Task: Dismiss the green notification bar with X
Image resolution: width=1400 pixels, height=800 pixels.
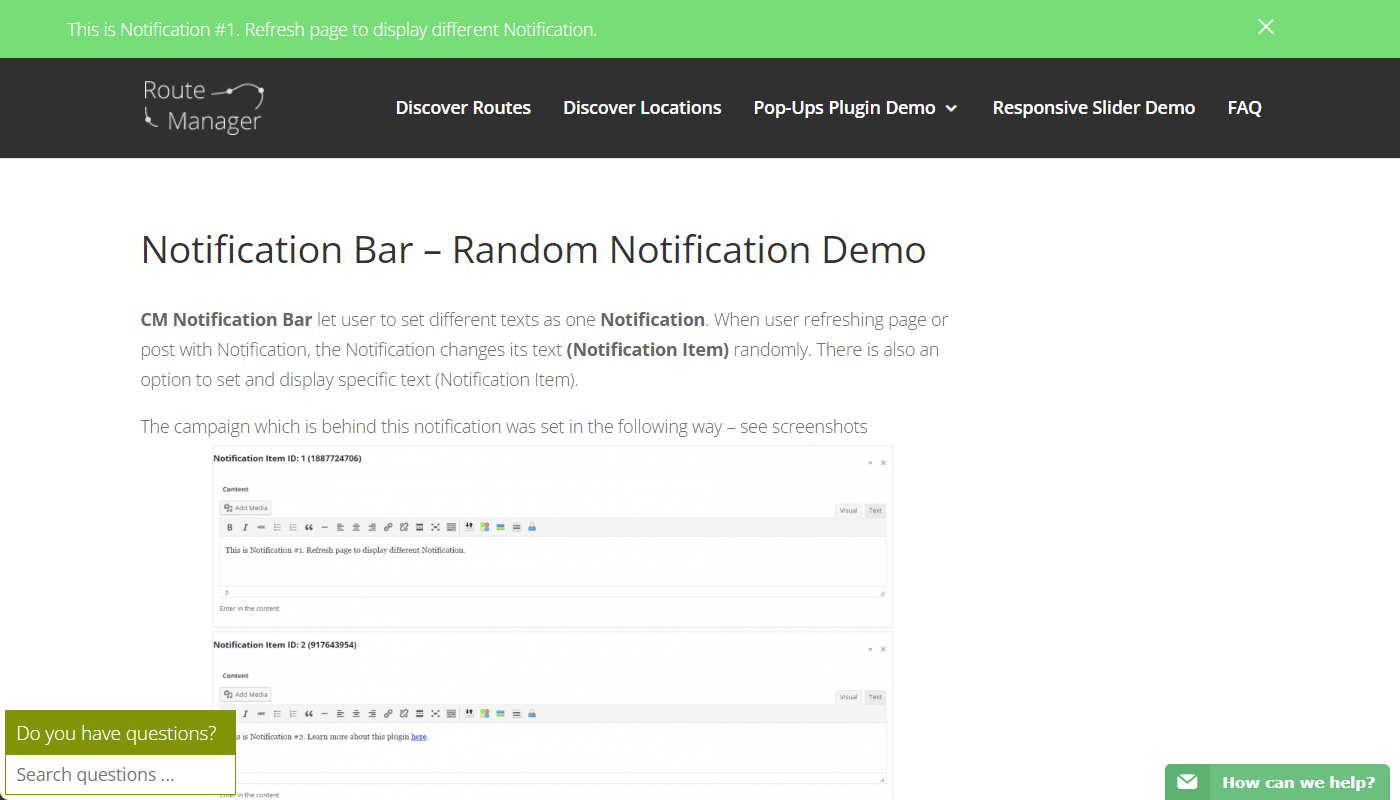Action: [x=1266, y=27]
